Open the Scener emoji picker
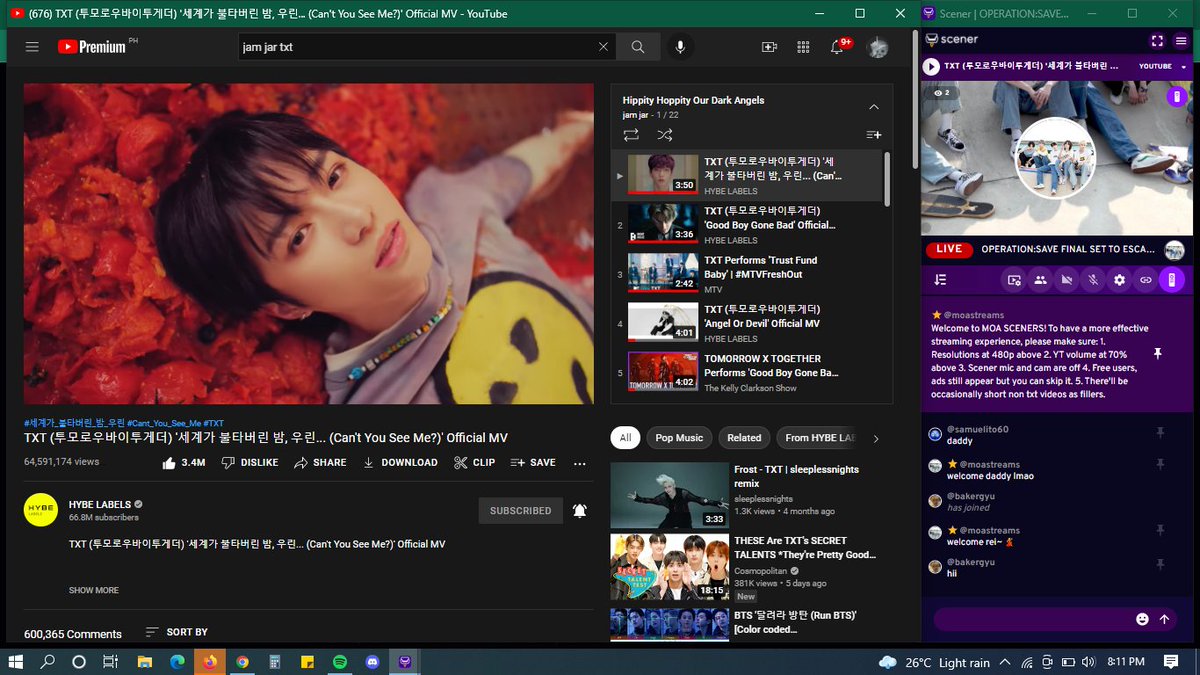The width and height of the screenshot is (1200, 675). pyautogui.click(x=1142, y=619)
